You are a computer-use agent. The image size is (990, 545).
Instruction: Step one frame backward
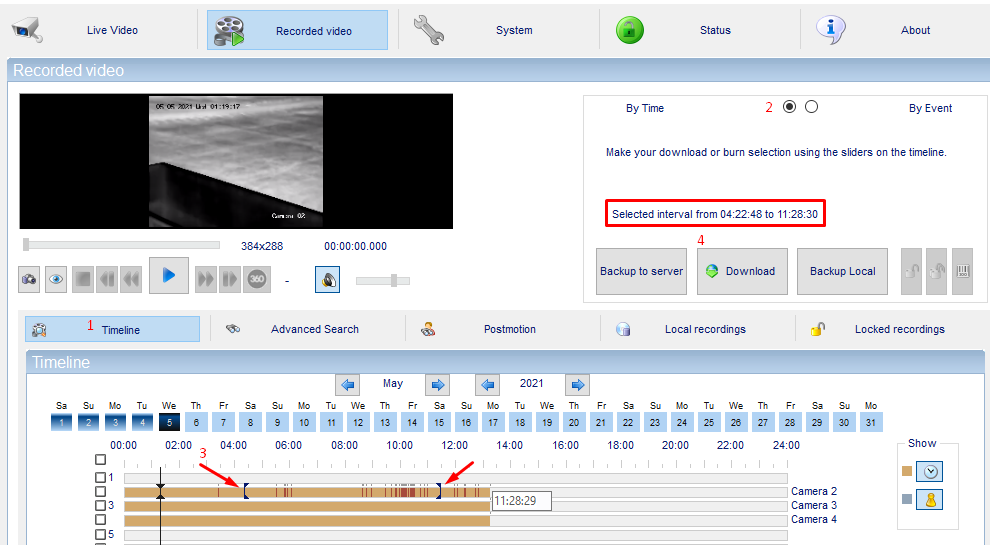(107, 279)
